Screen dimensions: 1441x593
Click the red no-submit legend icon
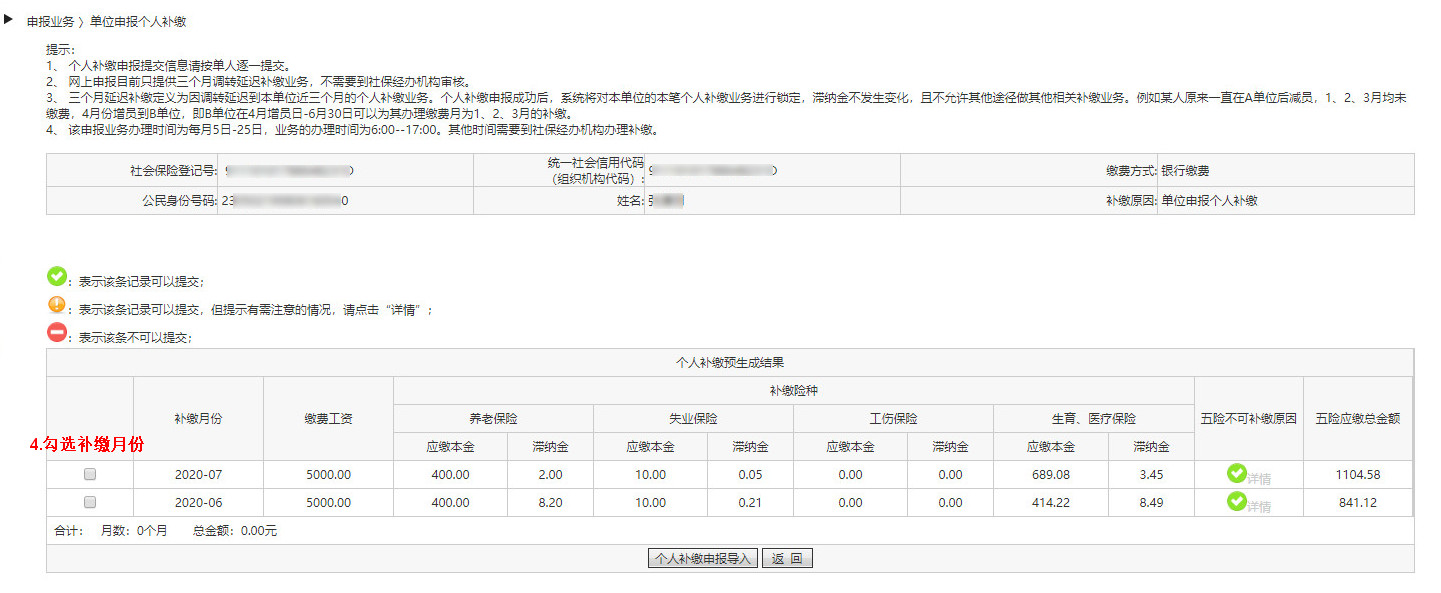pos(57,333)
